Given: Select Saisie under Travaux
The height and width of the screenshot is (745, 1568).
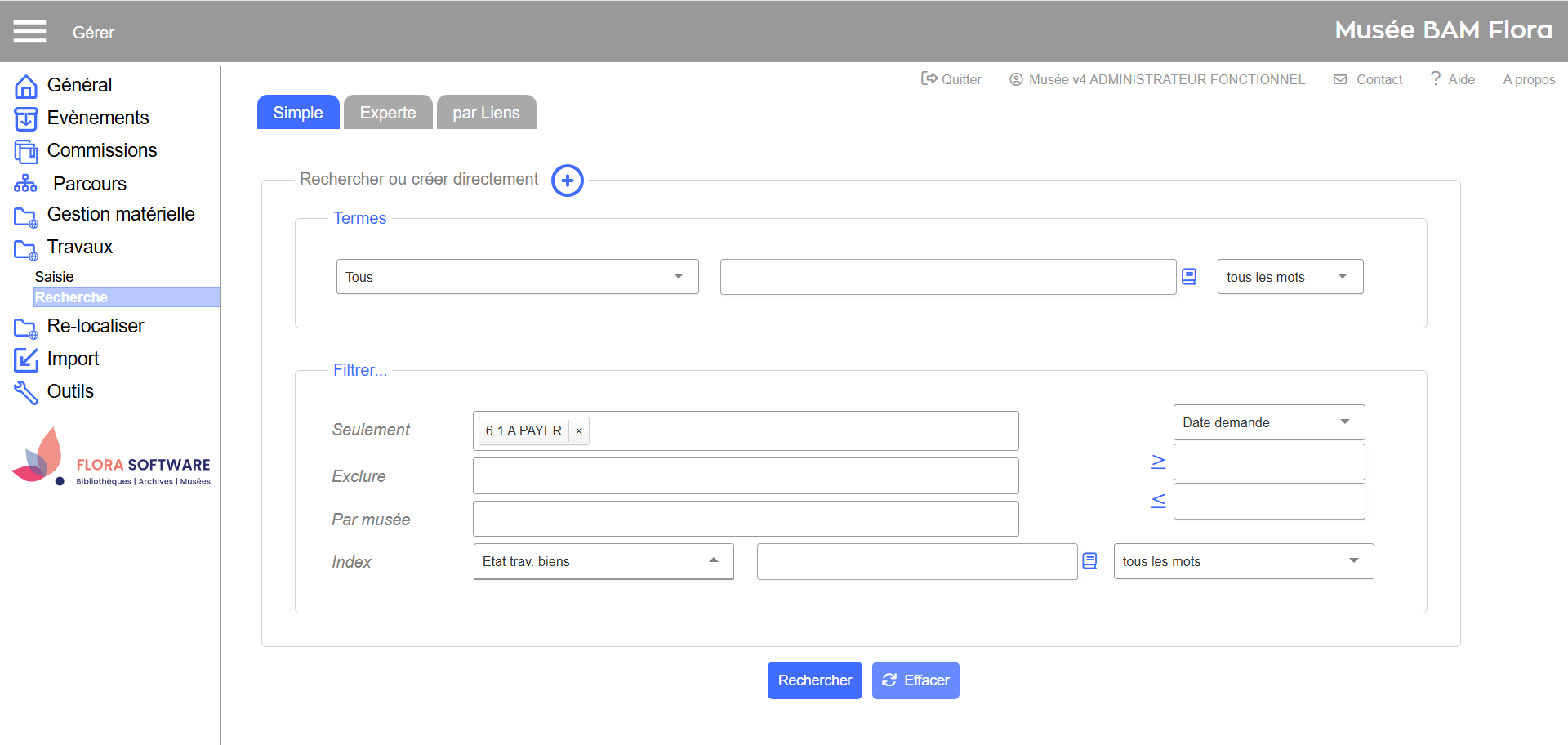Looking at the screenshot, I should [54, 277].
